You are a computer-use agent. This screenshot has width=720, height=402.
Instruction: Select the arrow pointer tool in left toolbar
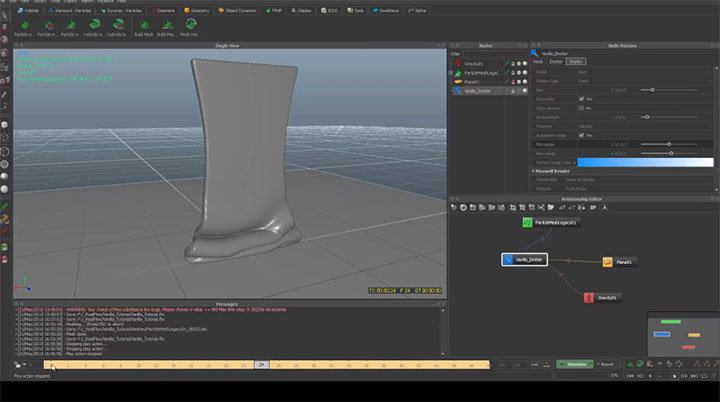(x=5, y=15)
